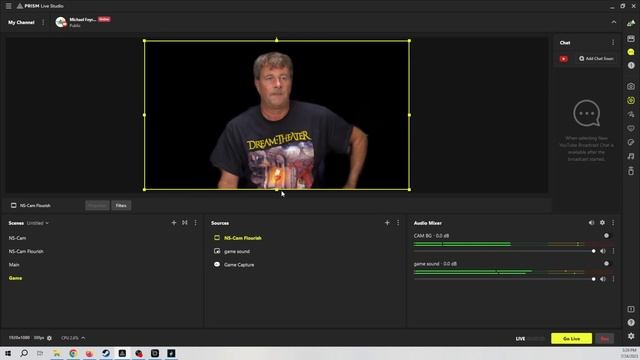Adjust the CAM BG volume slider
This screenshot has width=640, height=360.
point(504,251)
